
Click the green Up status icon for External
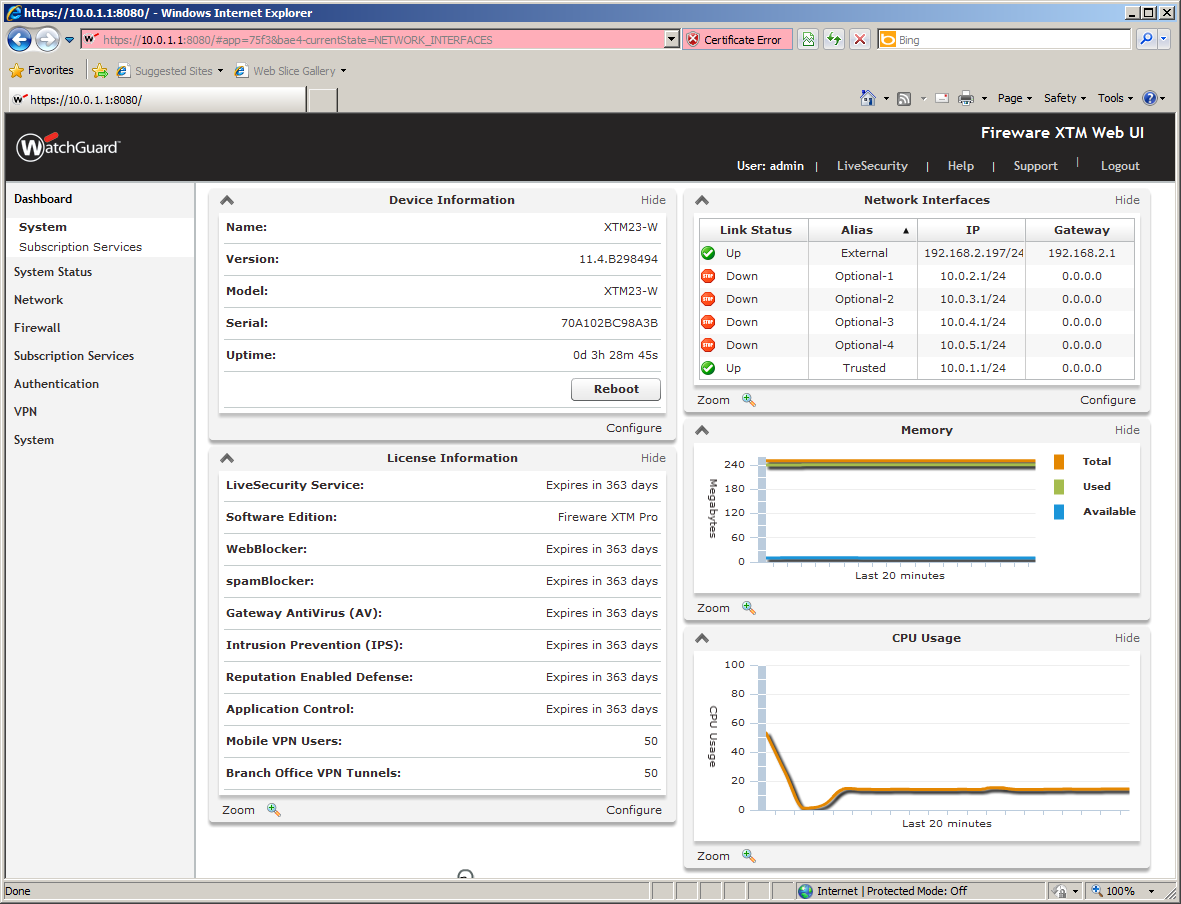(x=708, y=253)
